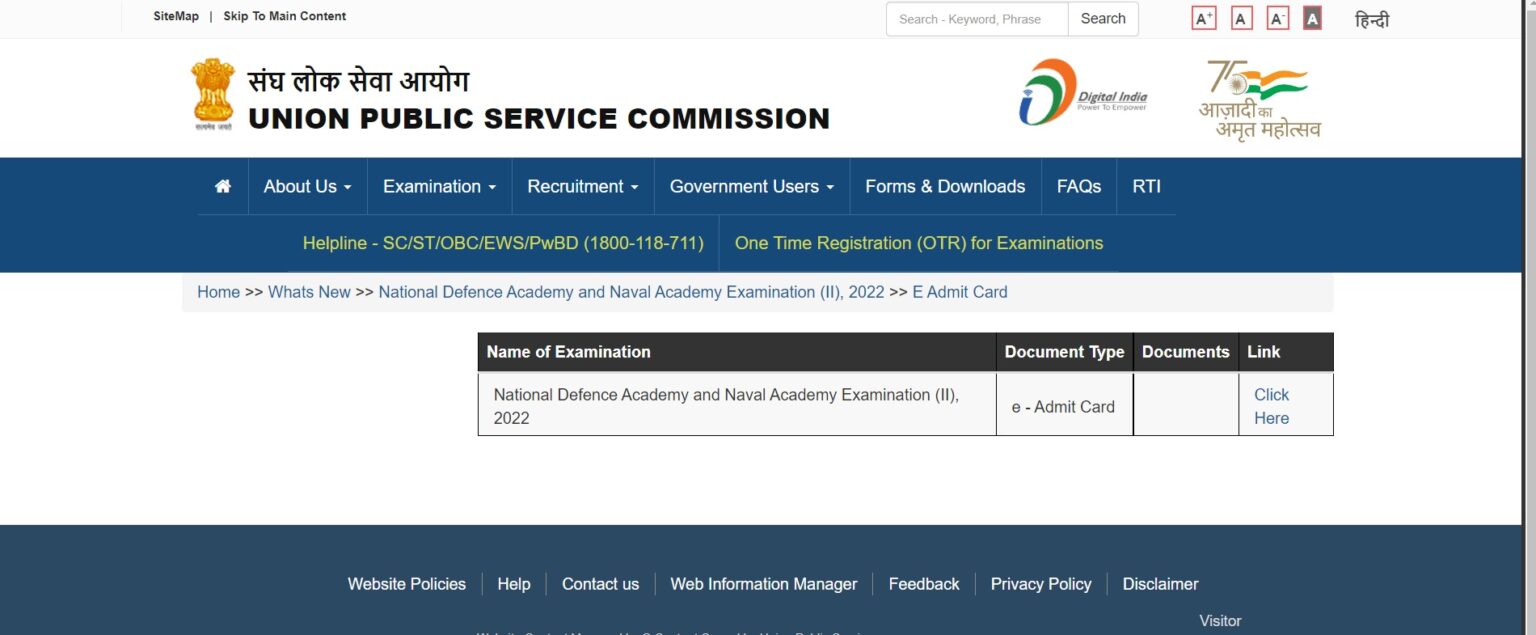Click the UPSC national emblem logo

click(x=213, y=94)
